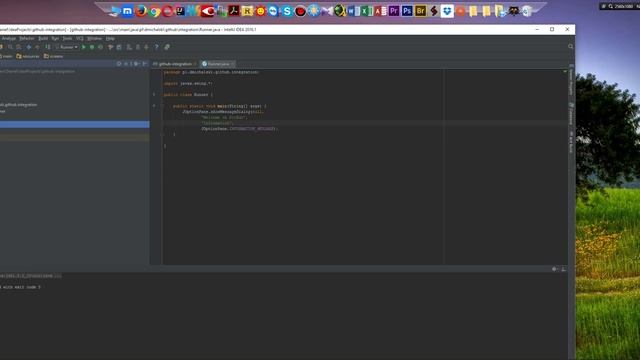Click the Help question mark icon
This screenshot has height=360, width=640.
156,47
